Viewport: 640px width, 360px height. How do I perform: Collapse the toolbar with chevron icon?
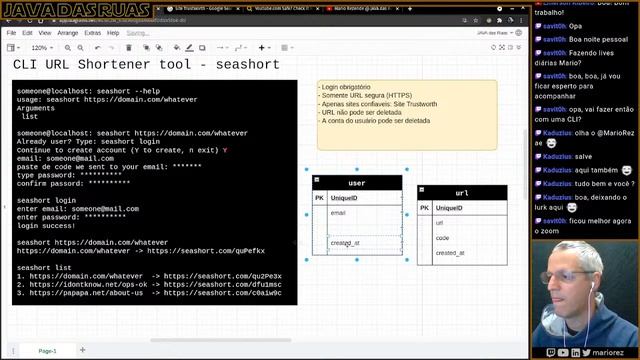tap(519, 47)
